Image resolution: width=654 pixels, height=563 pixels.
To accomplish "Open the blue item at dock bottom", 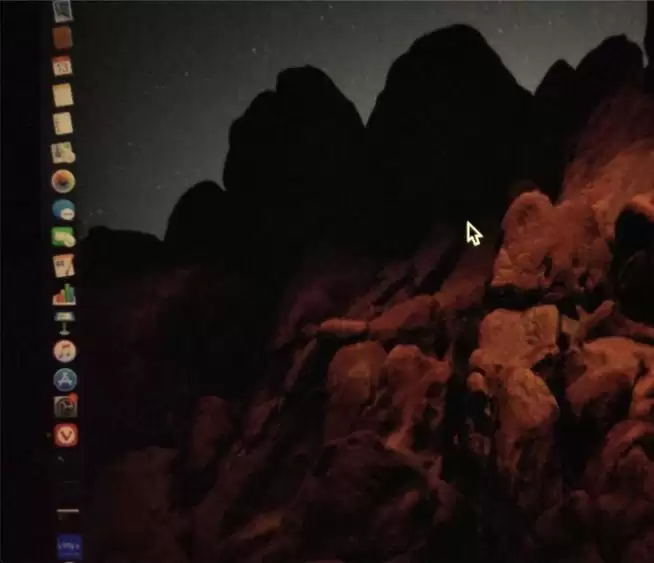I will pyautogui.click(x=69, y=546).
